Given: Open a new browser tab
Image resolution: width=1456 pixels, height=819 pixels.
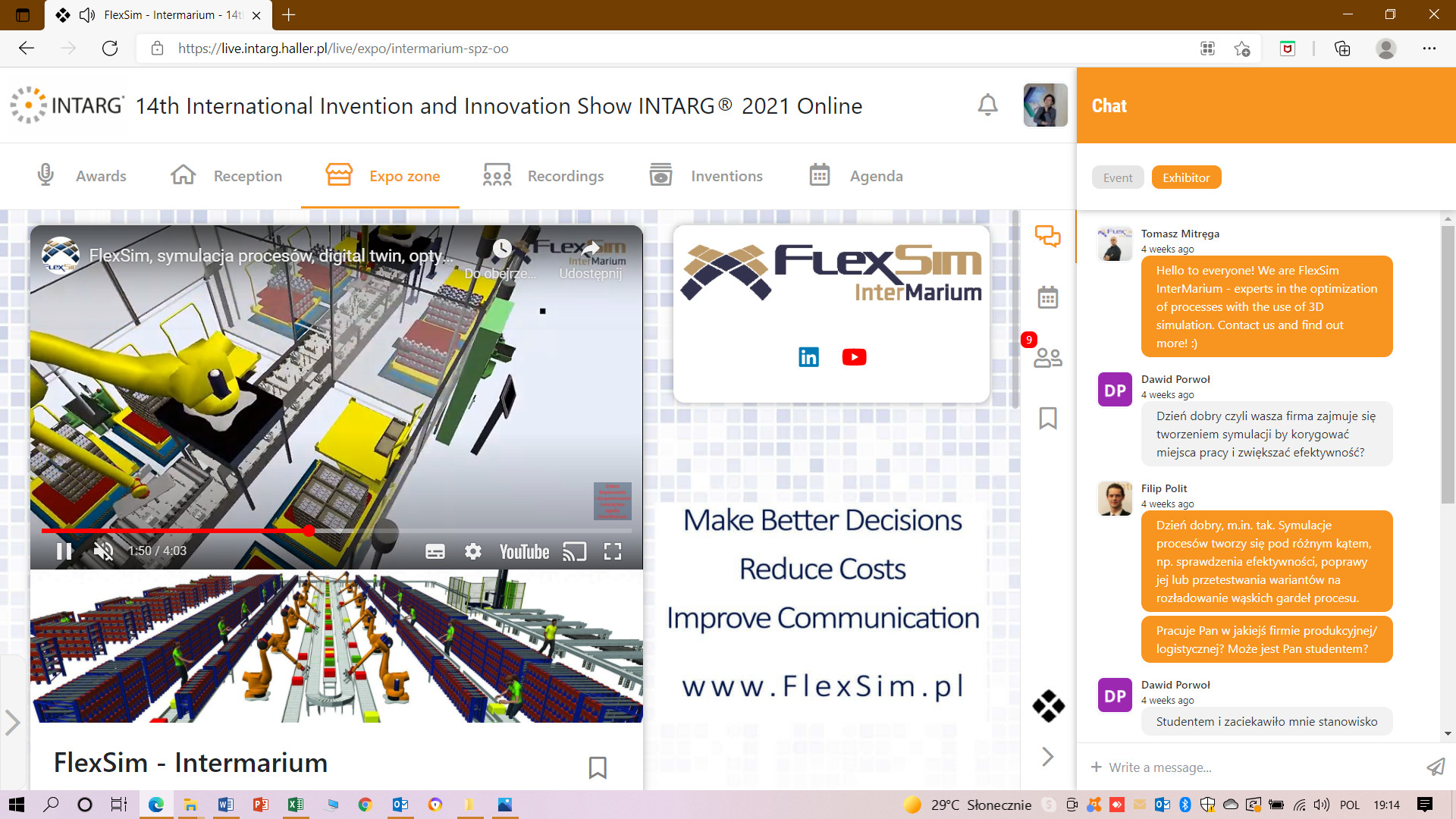Looking at the screenshot, I should click(289, 14).
